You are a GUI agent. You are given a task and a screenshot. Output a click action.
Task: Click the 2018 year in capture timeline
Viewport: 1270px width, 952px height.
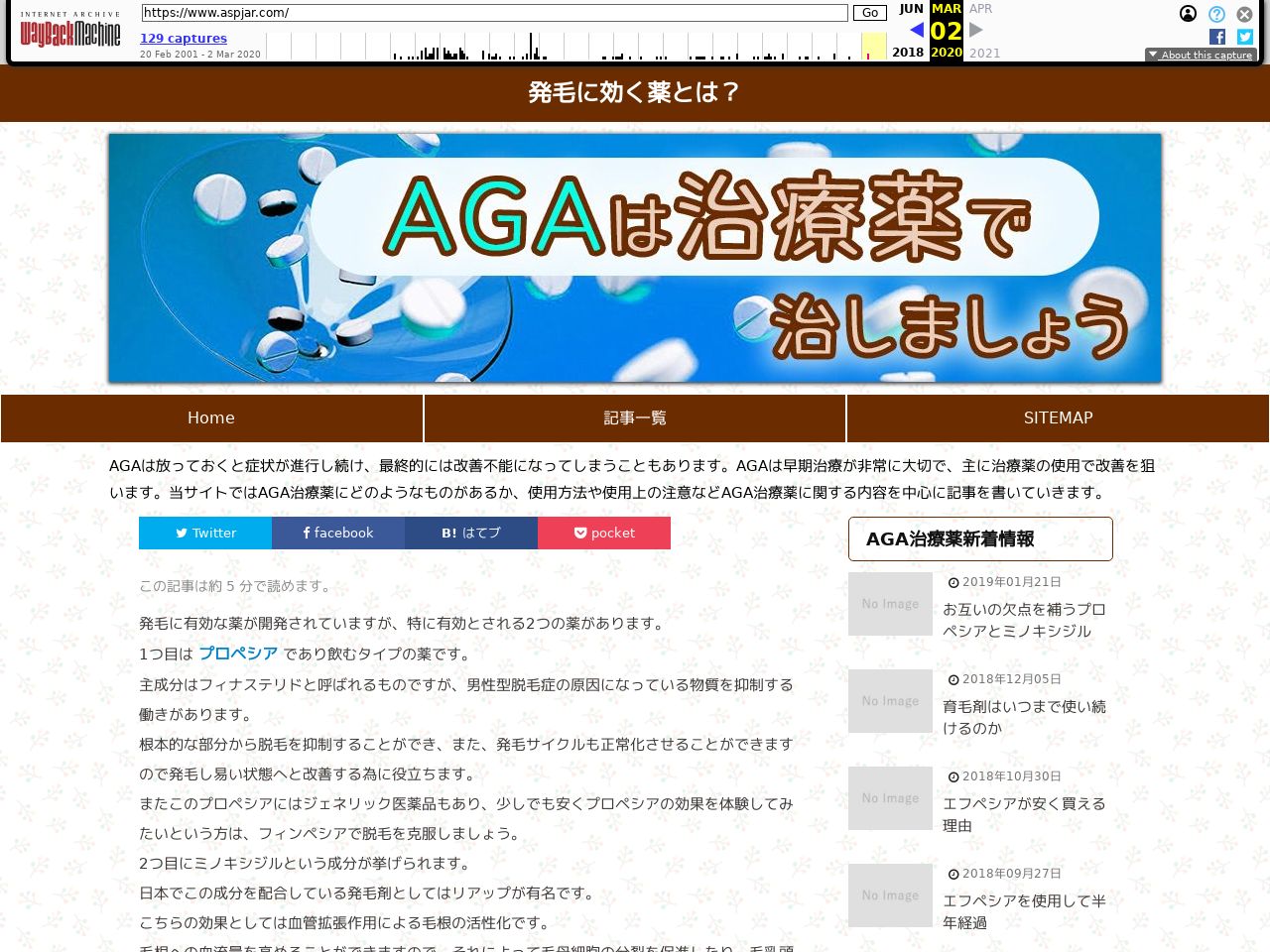908,53
